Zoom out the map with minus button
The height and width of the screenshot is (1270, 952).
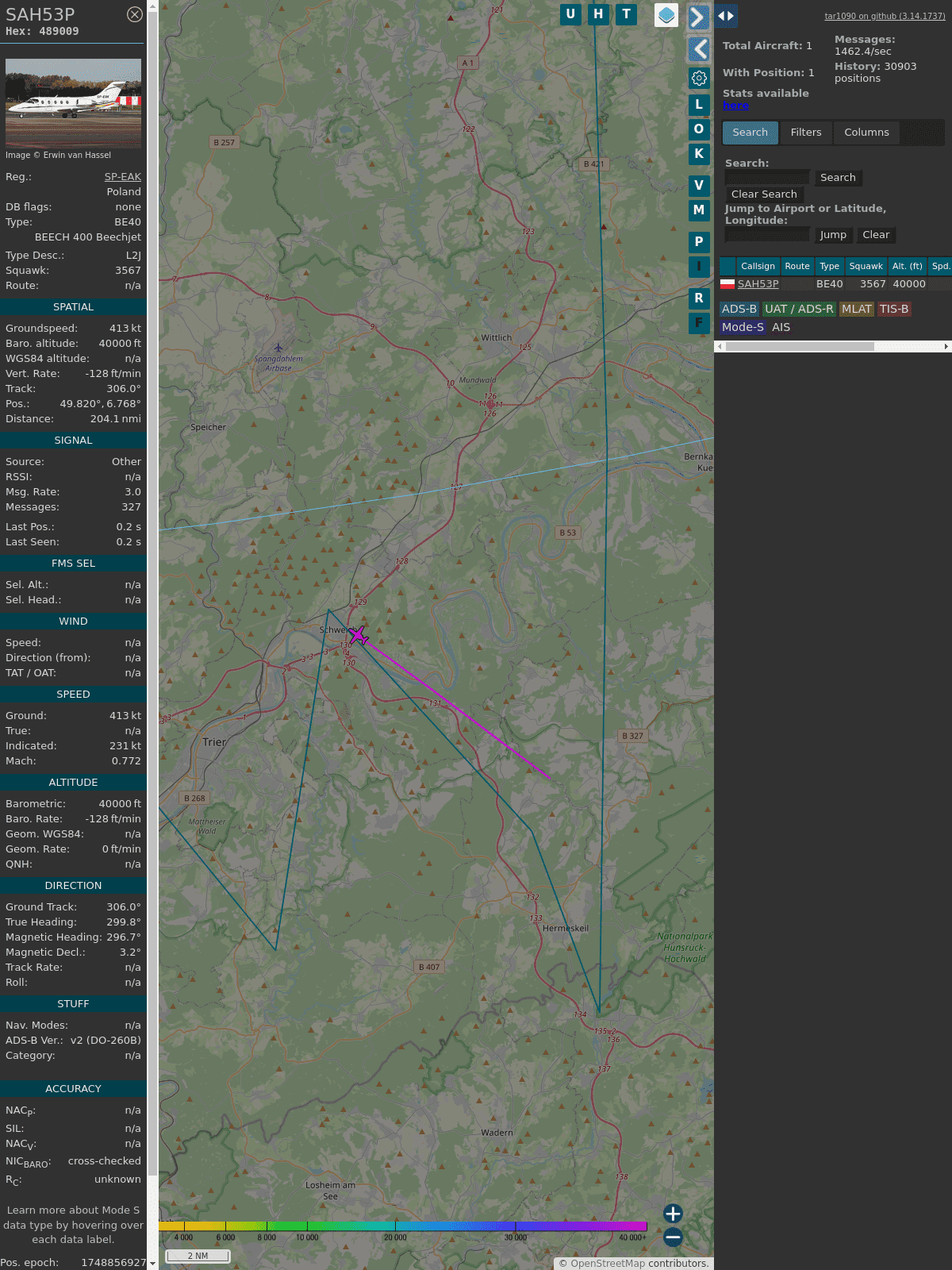[673, 1237]
